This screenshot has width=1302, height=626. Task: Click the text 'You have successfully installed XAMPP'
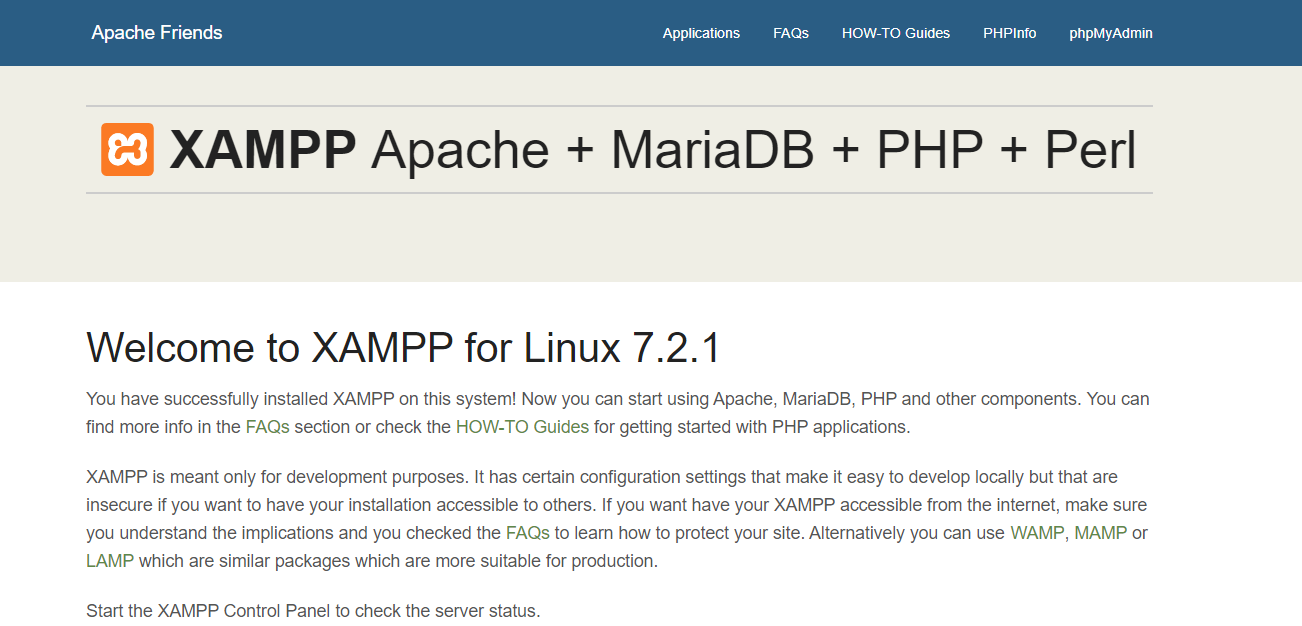click(x=240, y=399)
